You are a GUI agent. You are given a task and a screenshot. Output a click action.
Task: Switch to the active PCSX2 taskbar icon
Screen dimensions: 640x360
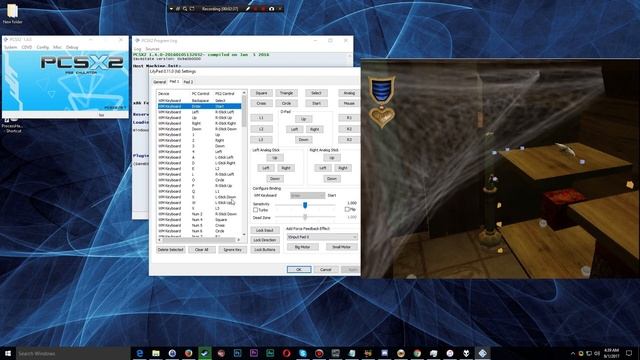coord(482,353)
